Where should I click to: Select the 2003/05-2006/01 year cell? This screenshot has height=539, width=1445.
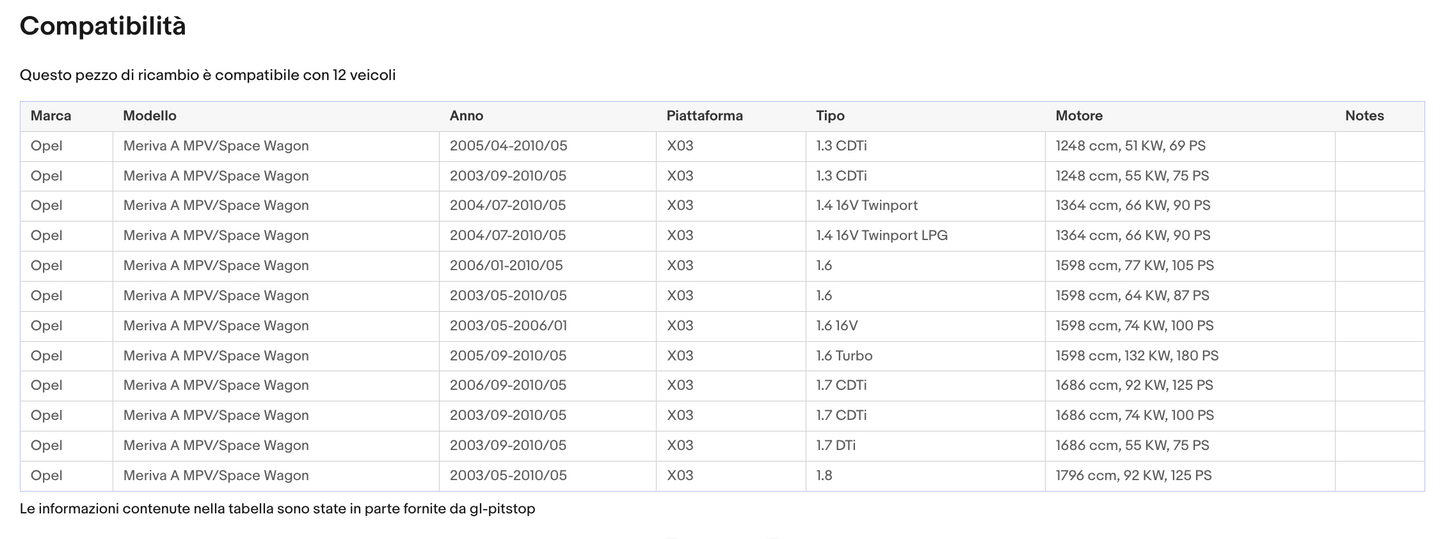508,326
